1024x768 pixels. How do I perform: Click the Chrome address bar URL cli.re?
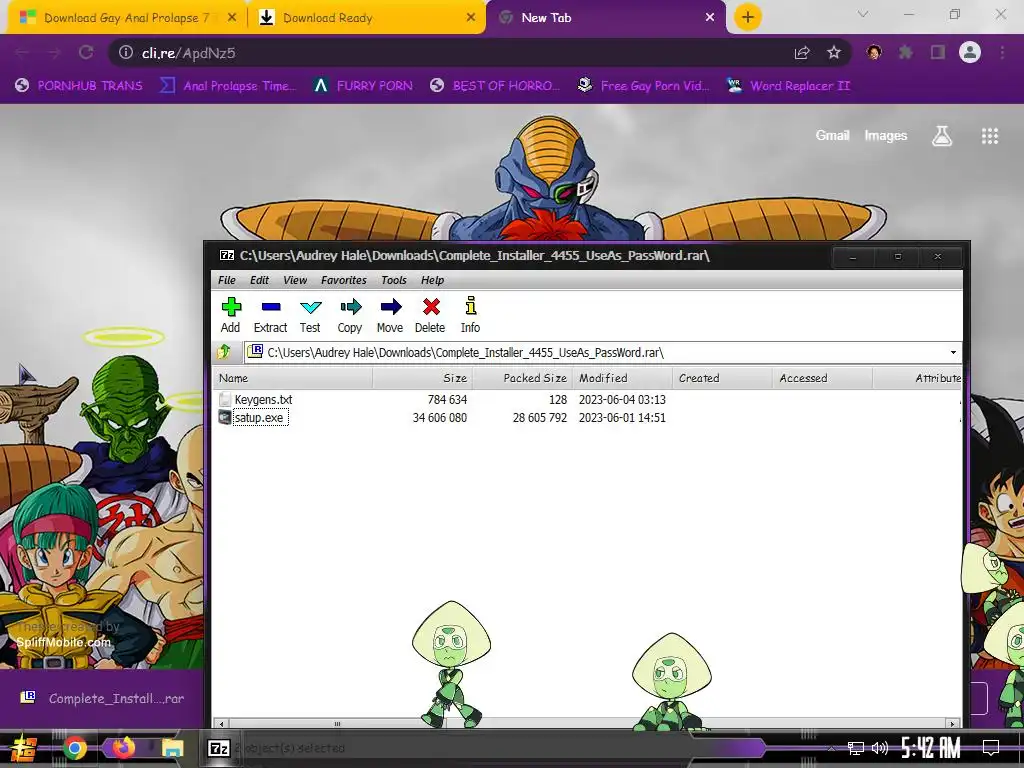pyautogui.click(x=188, y=53)
